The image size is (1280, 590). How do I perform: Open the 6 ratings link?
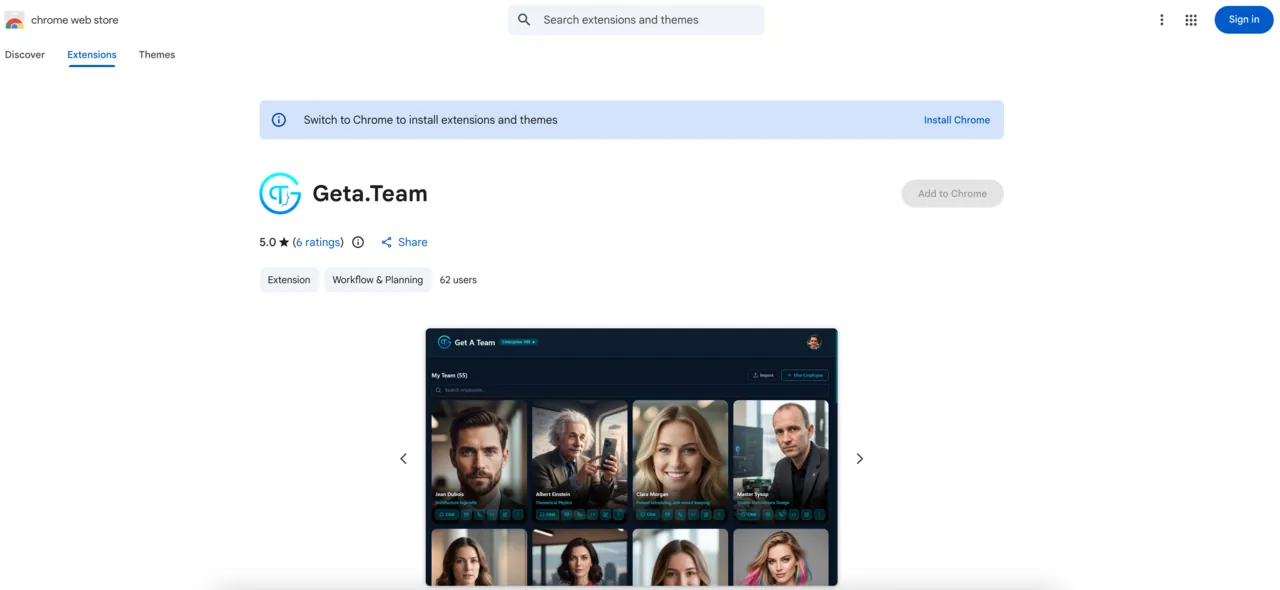[x=318, y=242]
